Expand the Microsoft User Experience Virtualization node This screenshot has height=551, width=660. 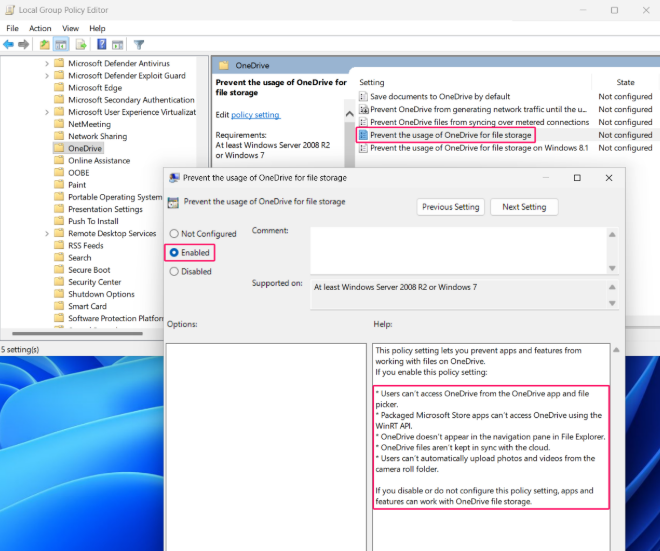click(x=47, y=112)
